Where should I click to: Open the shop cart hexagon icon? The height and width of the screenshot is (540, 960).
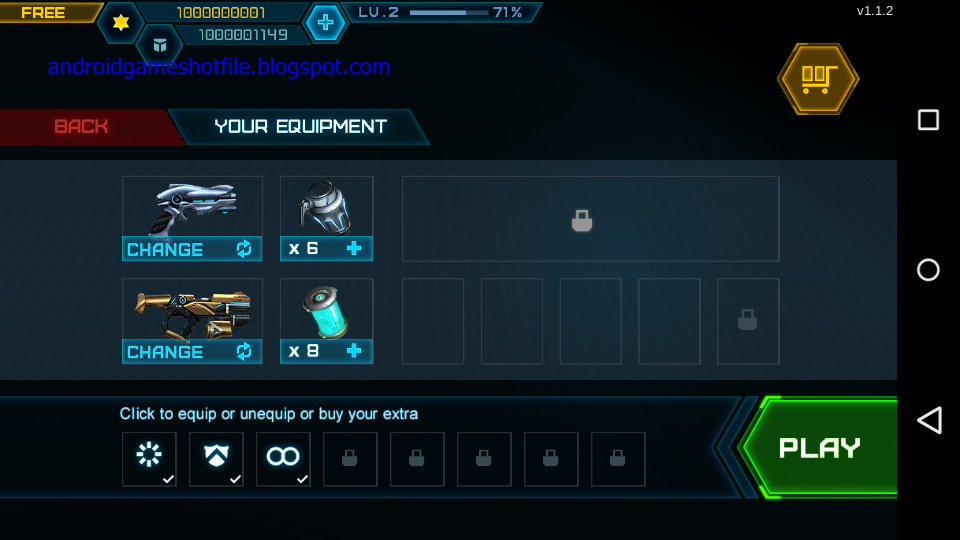[x=818, y=78]
